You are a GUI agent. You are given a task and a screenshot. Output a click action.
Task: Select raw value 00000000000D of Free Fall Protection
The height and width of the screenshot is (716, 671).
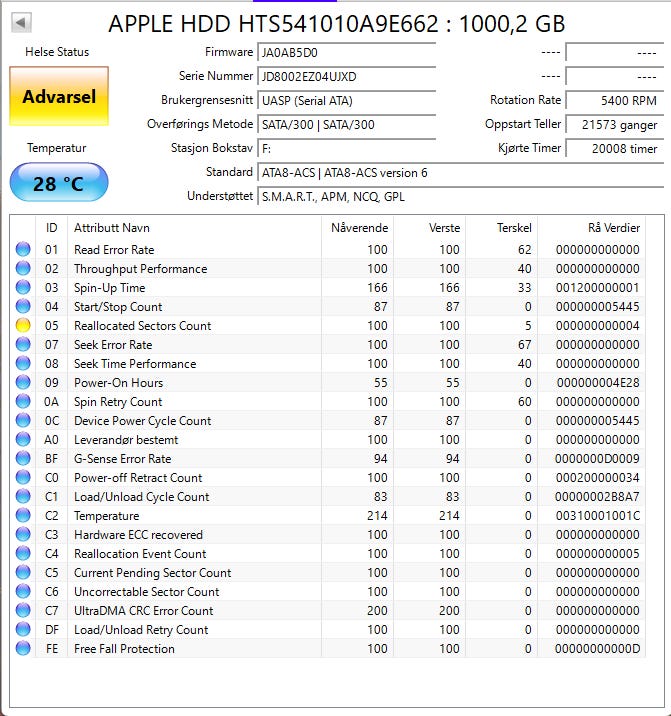click(x=597, y=648)
